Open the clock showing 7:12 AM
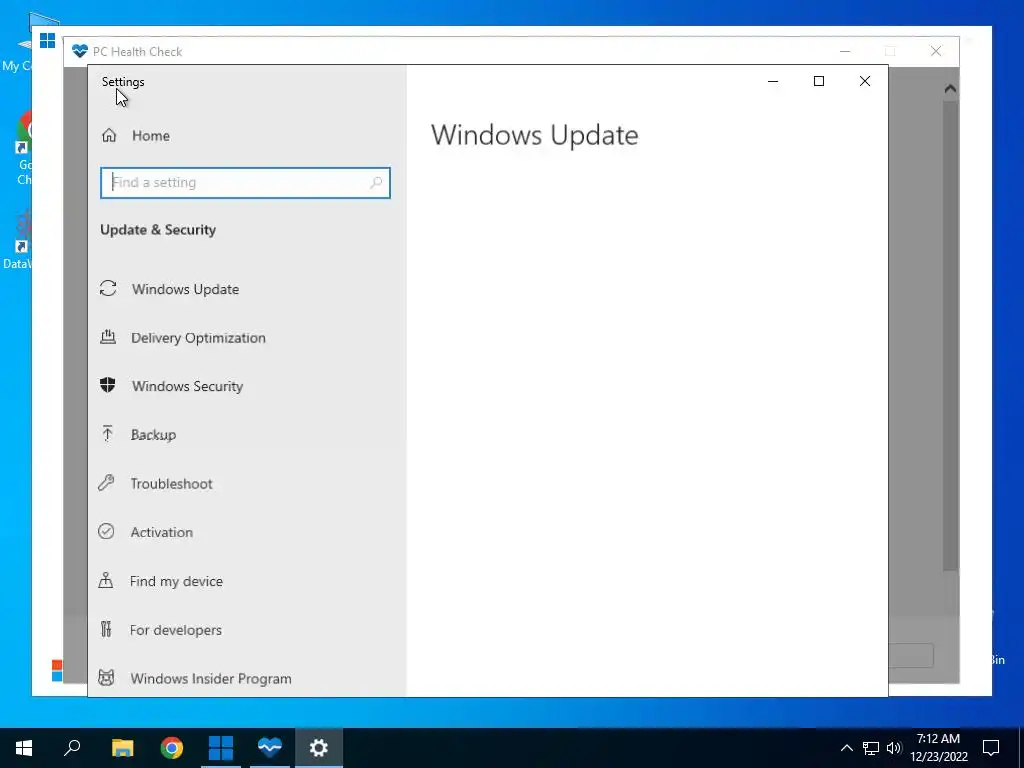 (938, 748)
